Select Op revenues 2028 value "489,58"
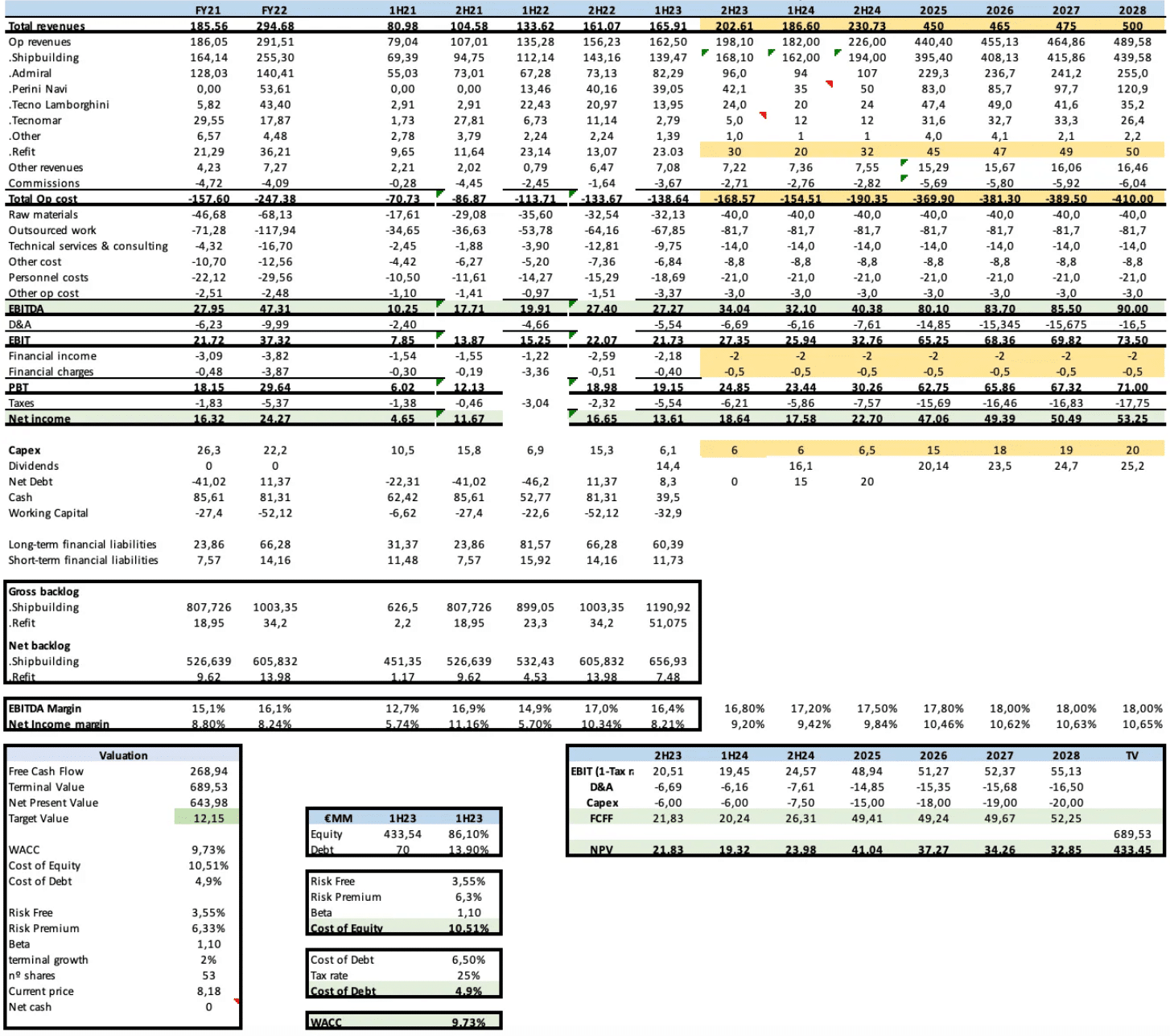 tap(1132, 42)
